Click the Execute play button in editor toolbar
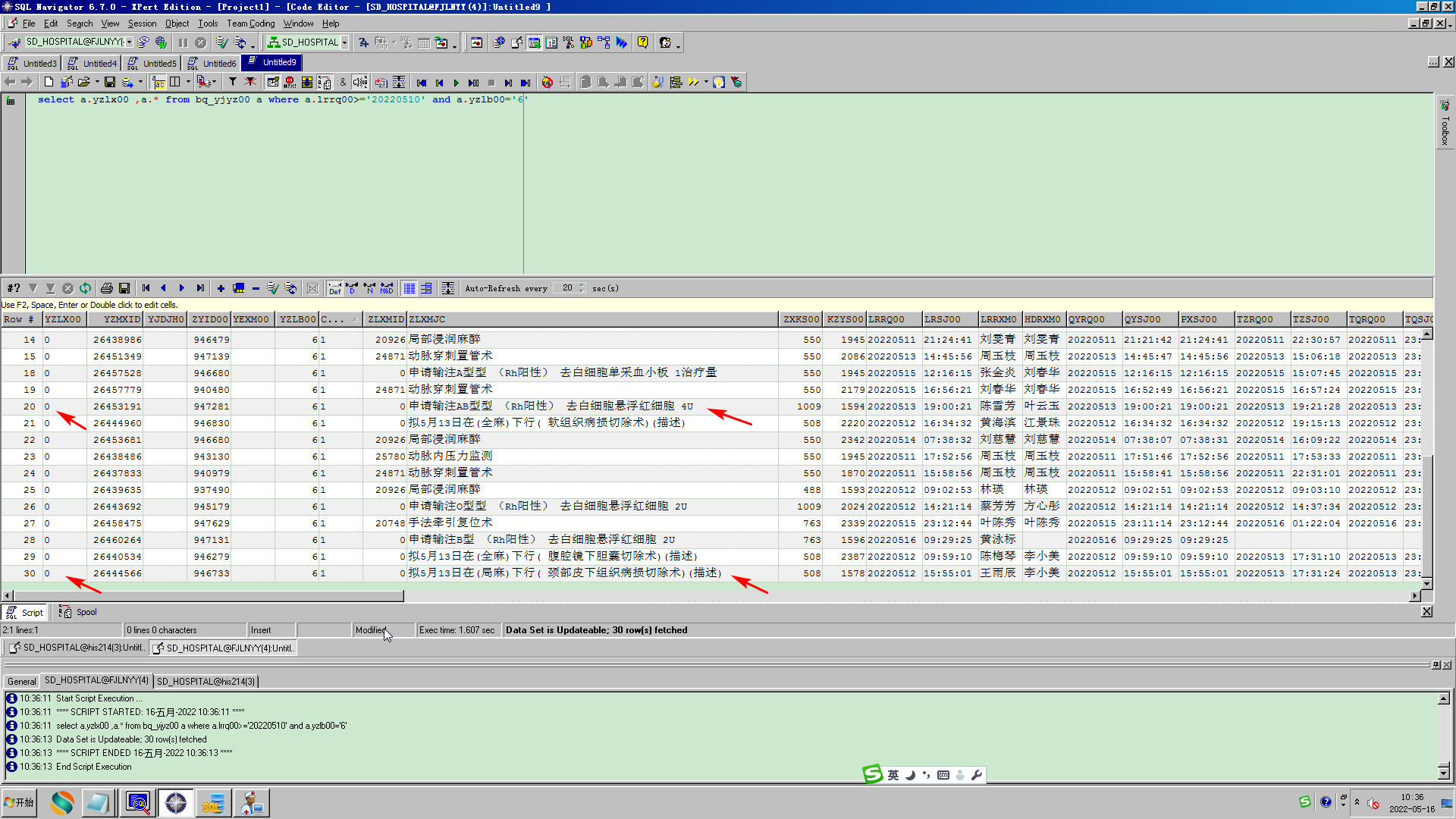Viewport: 1456px width, 819px height. pos(456,83)
